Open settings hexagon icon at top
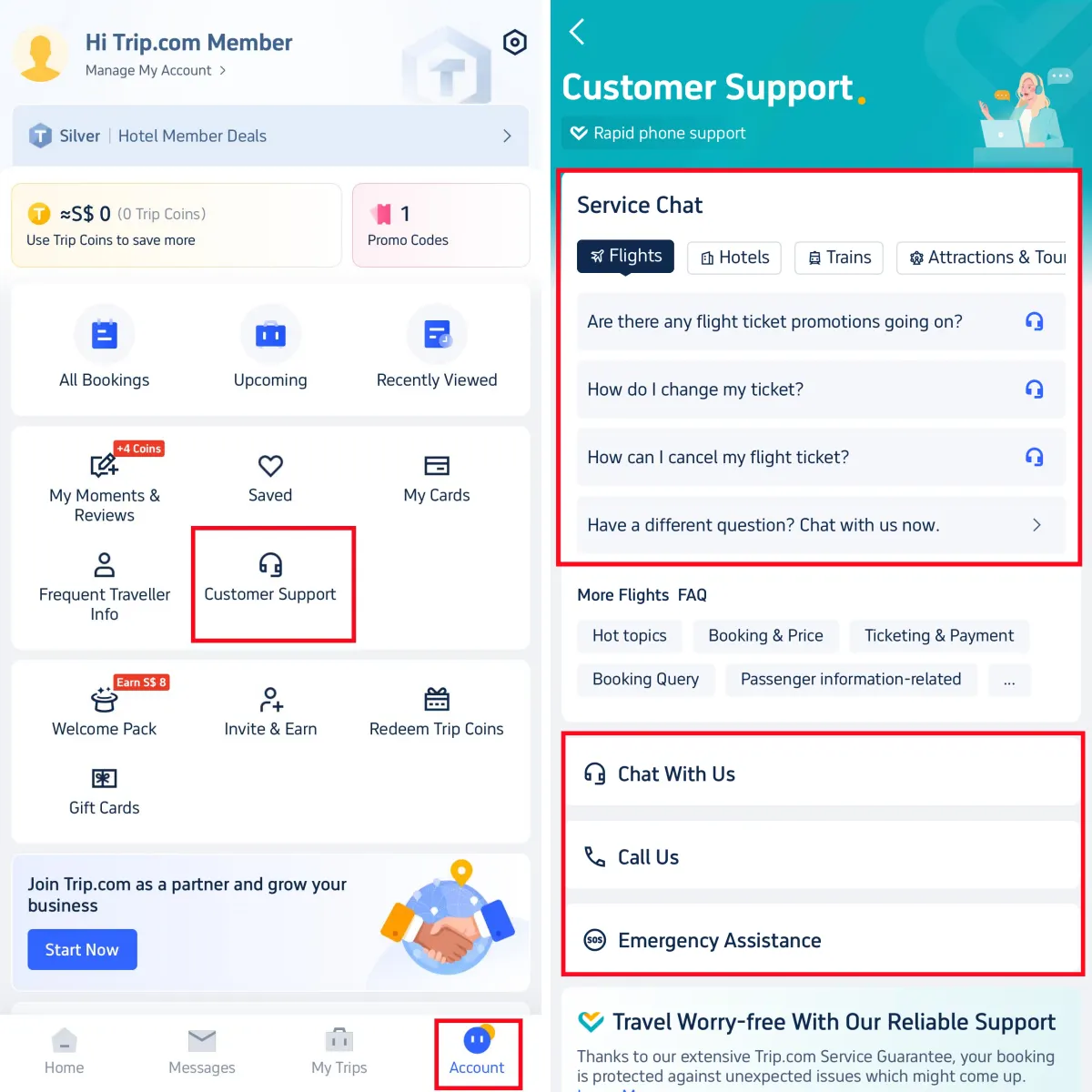This screenshot has height=1092, width=1092. (x=515, y=42)
